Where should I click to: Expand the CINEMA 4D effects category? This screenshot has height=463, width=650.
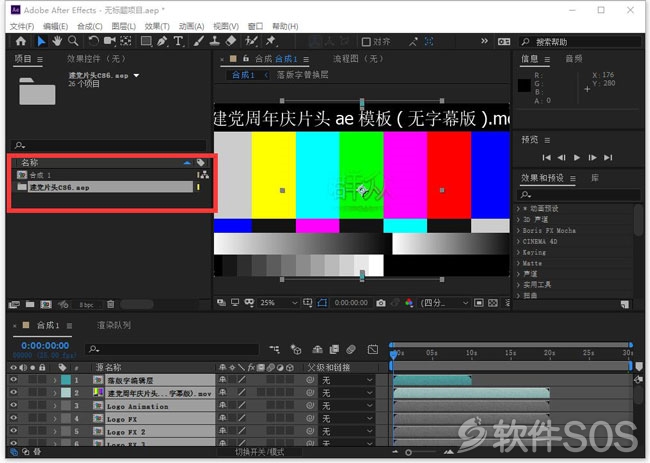tap(518, 241)
